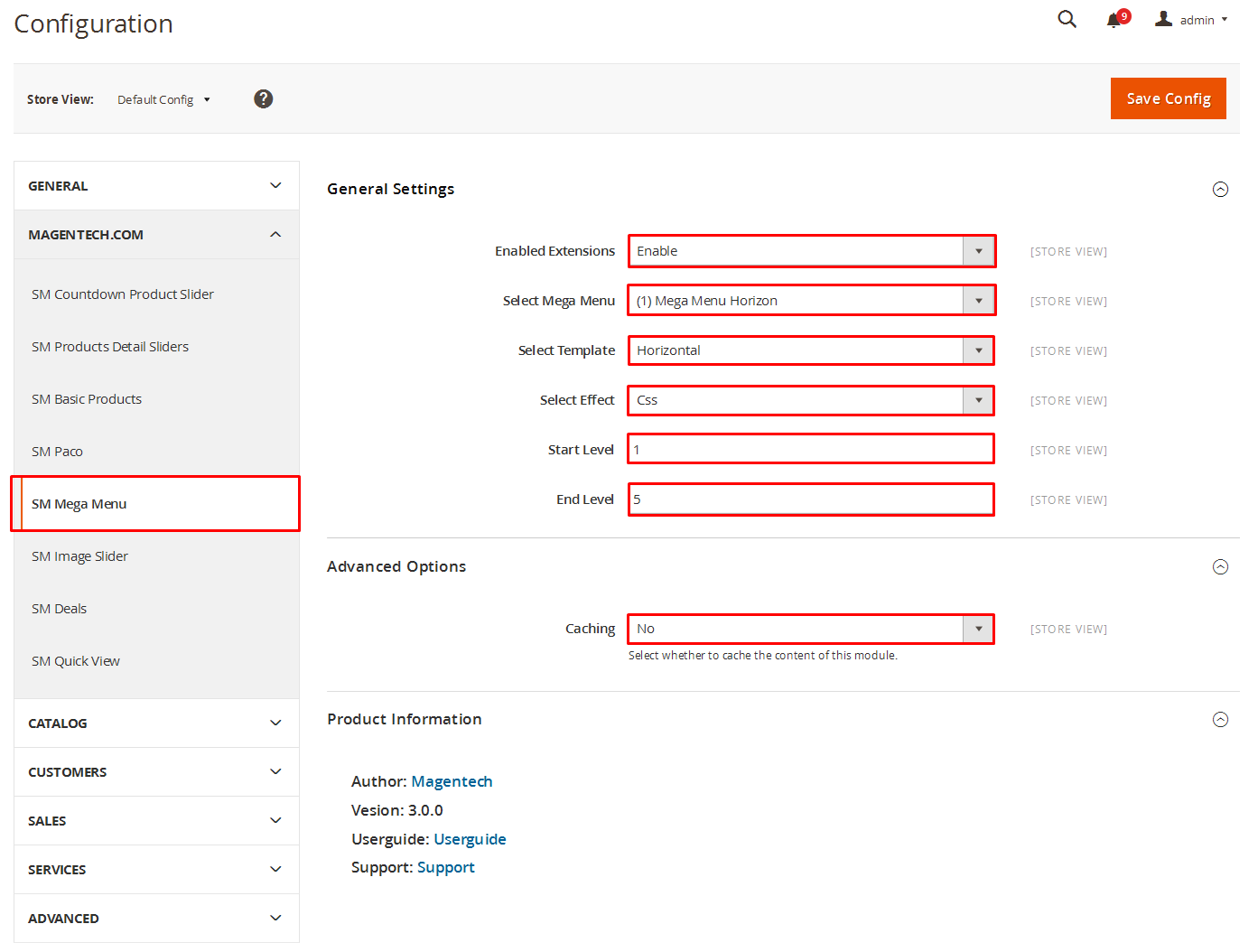The image size is (1258, 952).
Task: Expand the ADVANCED section
Action: (156, 919)
